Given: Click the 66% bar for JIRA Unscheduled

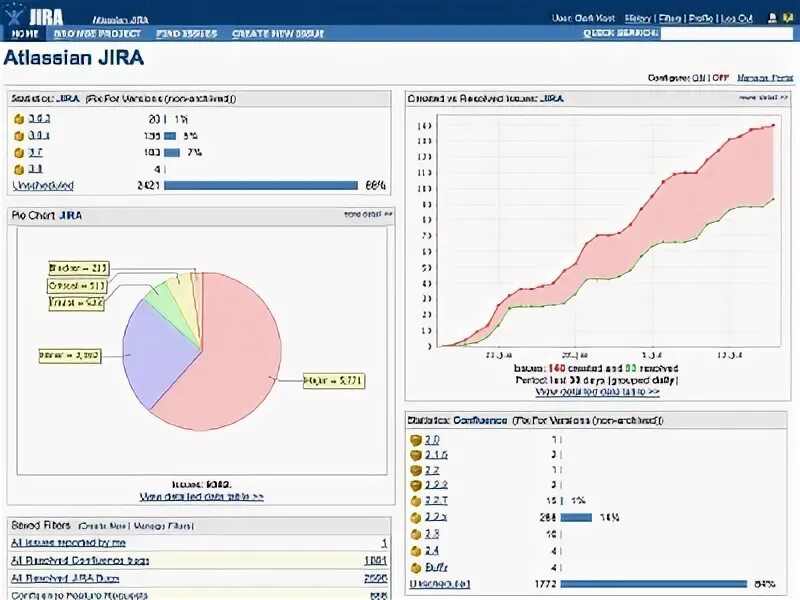Looking at the screenshot, I should coord(261,185).
